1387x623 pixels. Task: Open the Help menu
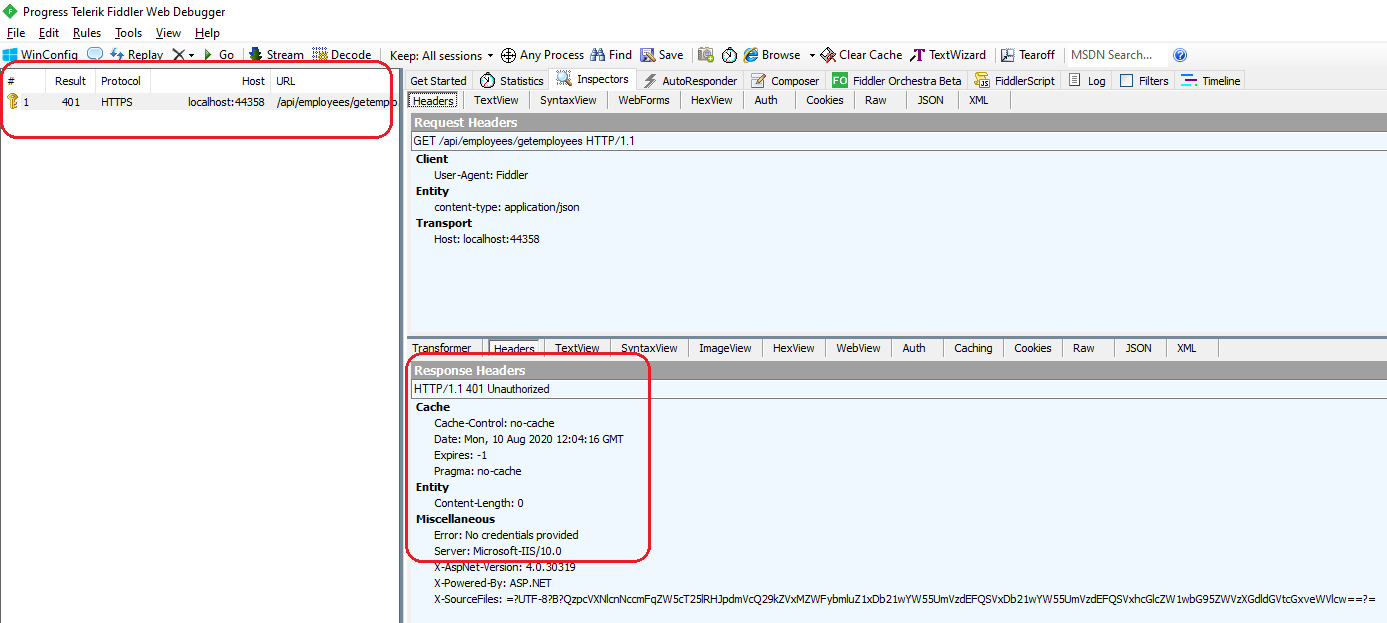pyautogui.click(x=207, y=33)
